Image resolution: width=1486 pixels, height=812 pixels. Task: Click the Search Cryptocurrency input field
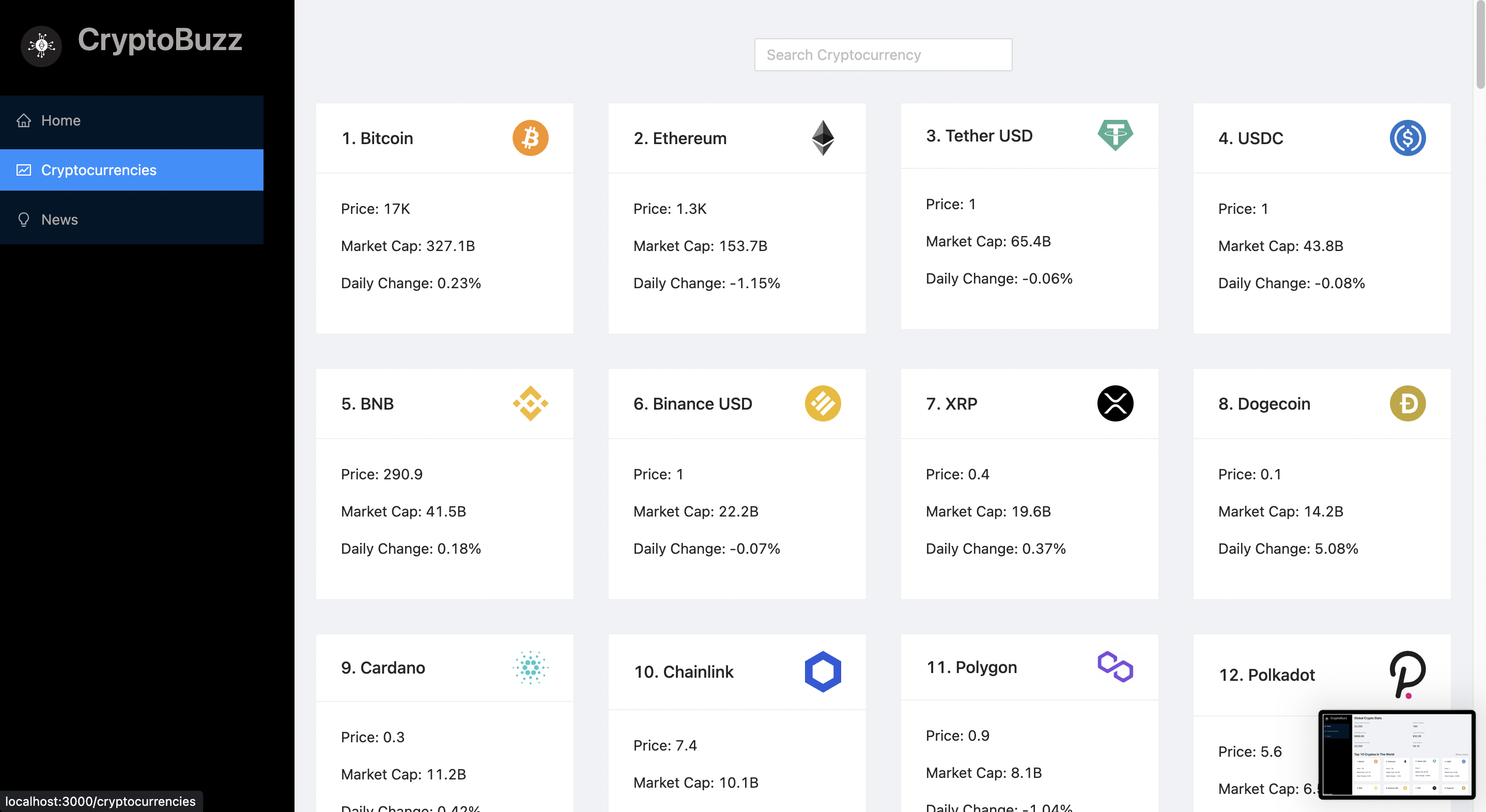pos(883,55)
